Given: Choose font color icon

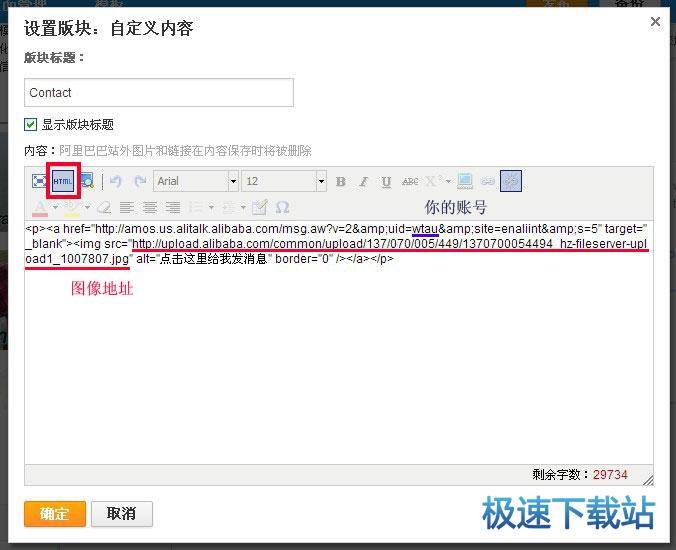Looking at the screenshot, I should pyautogui.click(x=40, y=208).
